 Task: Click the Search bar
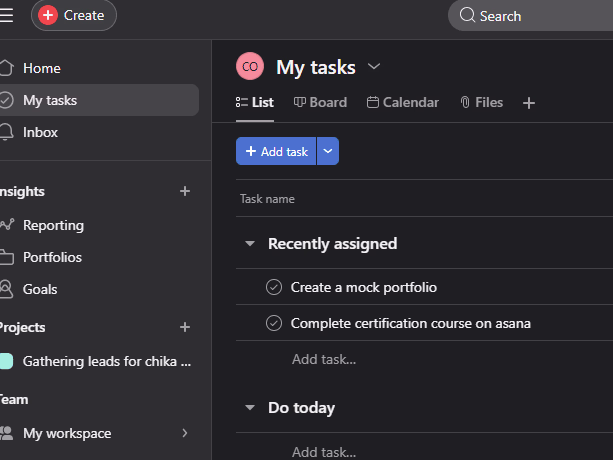click(x=530, y=16)
